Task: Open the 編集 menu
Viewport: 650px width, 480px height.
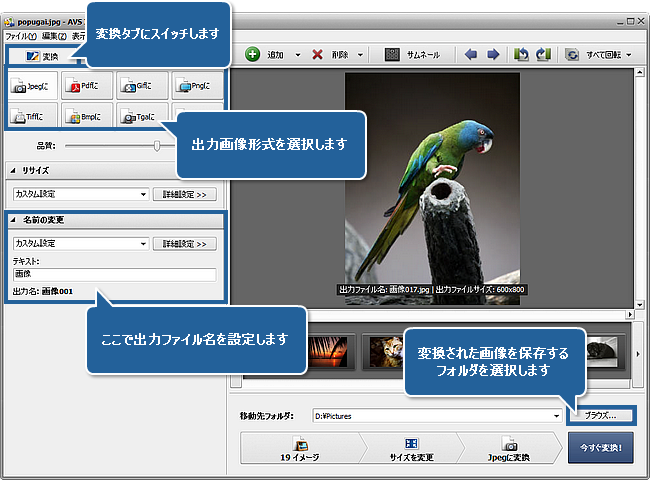Action: tap(54, 36)
